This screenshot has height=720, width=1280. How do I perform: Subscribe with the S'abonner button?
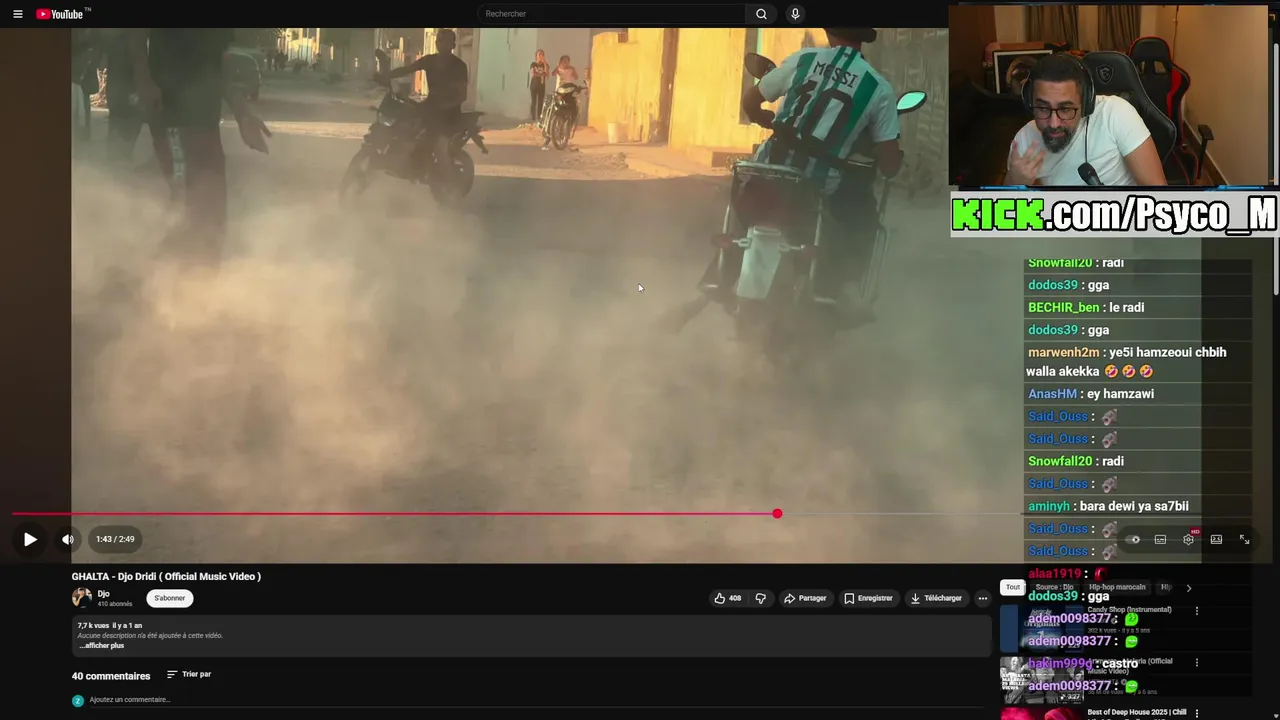coord(169,598)
